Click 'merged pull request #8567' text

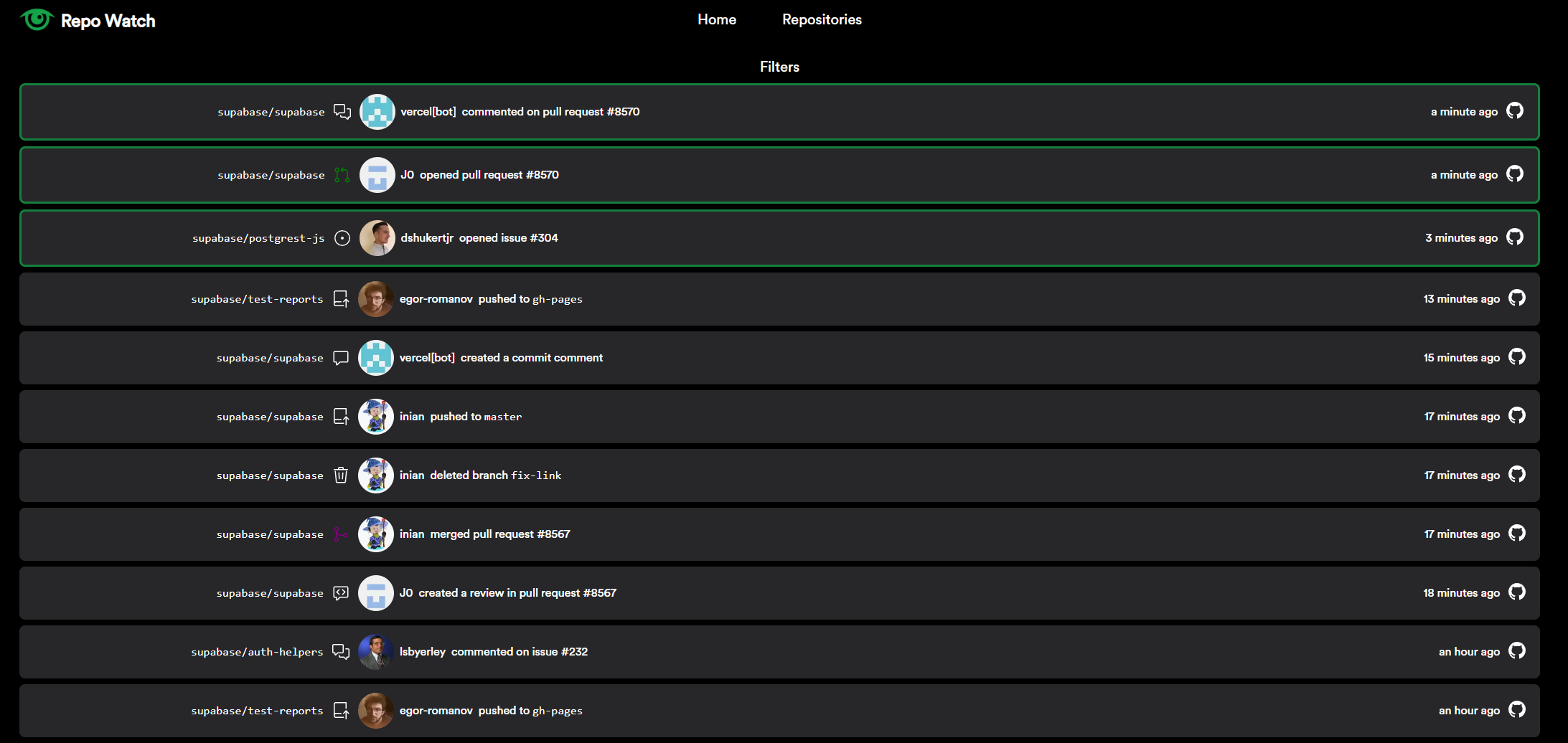coord(500,534)
